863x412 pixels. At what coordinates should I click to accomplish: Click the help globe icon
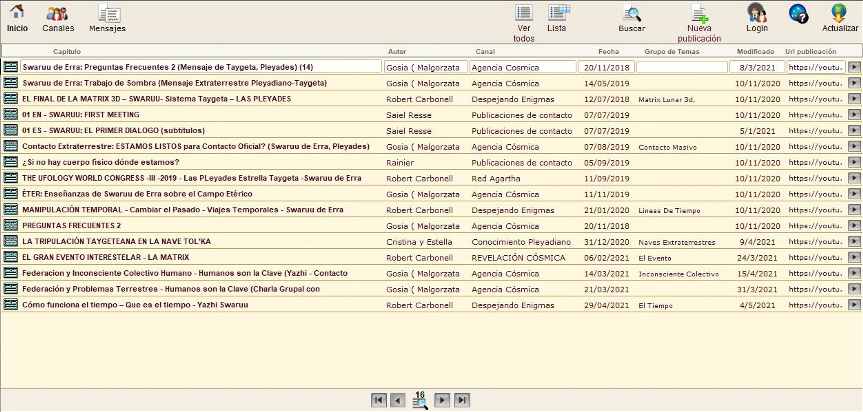click(x=799, y=14)
